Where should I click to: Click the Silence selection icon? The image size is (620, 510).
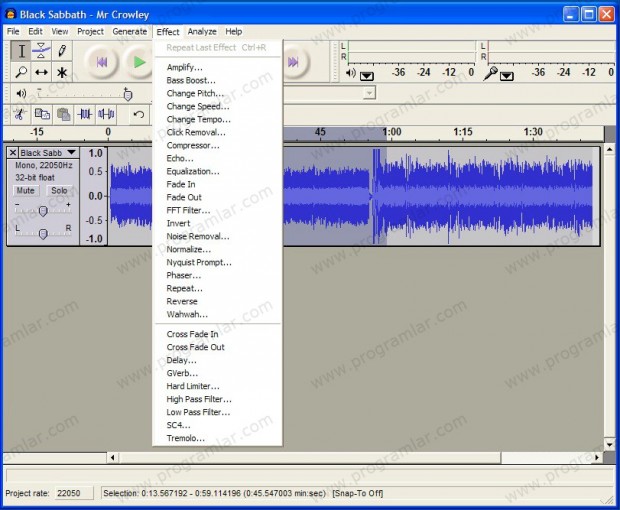[106, 115]
